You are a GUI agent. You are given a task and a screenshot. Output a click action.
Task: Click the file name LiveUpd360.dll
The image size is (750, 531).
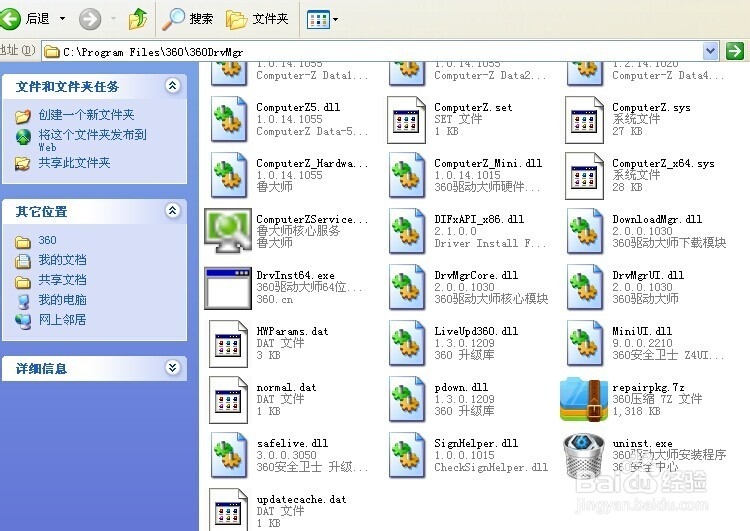[x=476, y=331]
